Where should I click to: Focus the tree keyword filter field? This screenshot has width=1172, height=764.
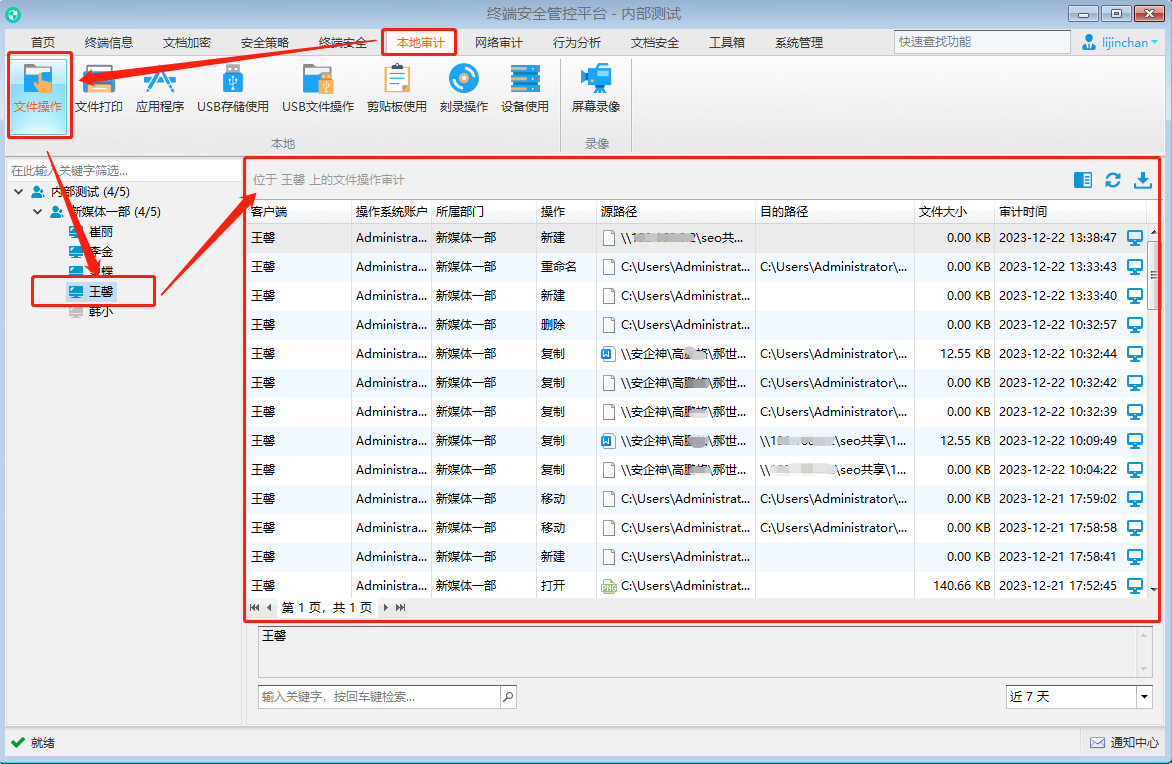[124, 170]
